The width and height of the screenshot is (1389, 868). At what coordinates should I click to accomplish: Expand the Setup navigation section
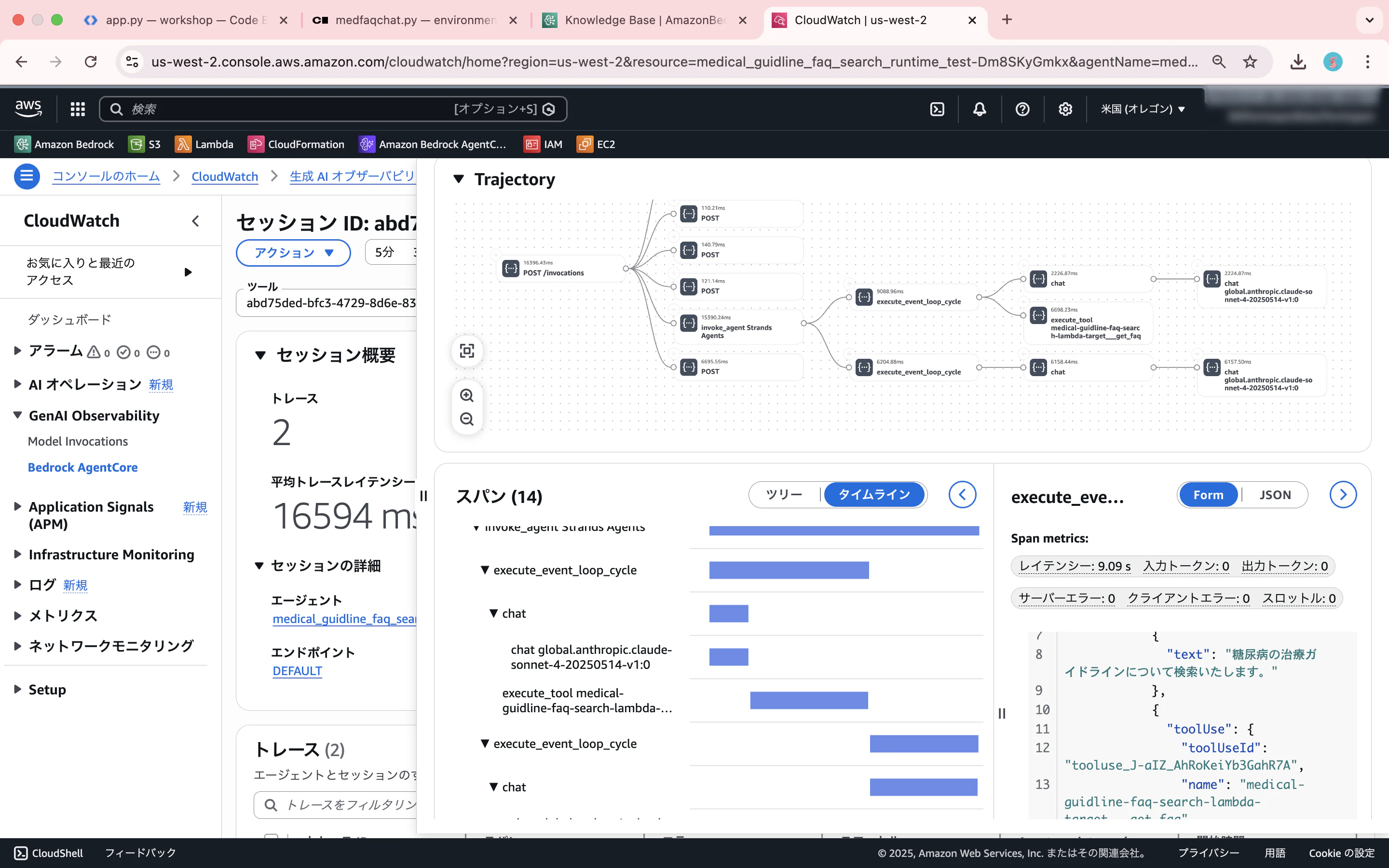[17, 689]
